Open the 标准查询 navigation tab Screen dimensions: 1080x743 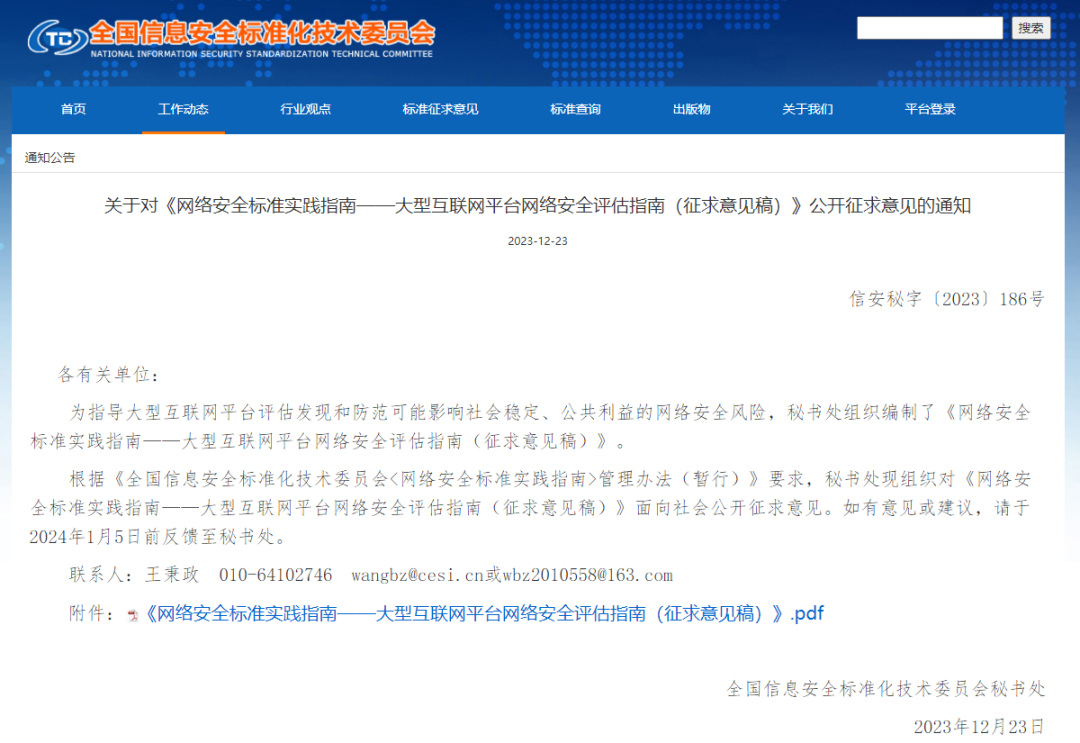(x=575, y=109)
